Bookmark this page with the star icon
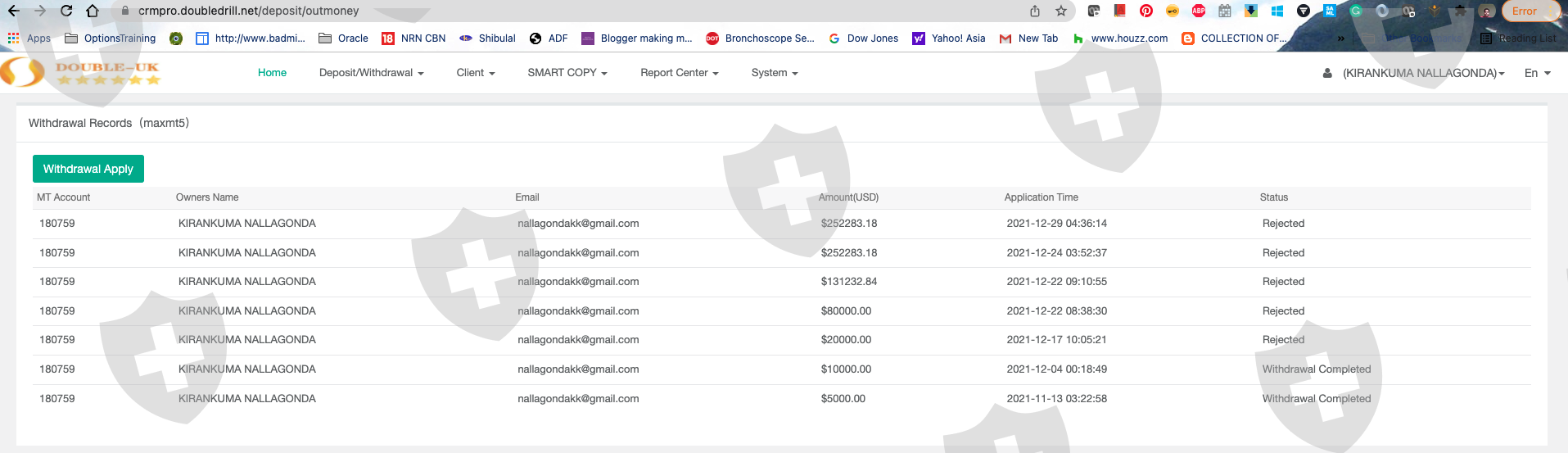The width and height of the screenshot is (1568, 453). click(x=1061, y=11)
